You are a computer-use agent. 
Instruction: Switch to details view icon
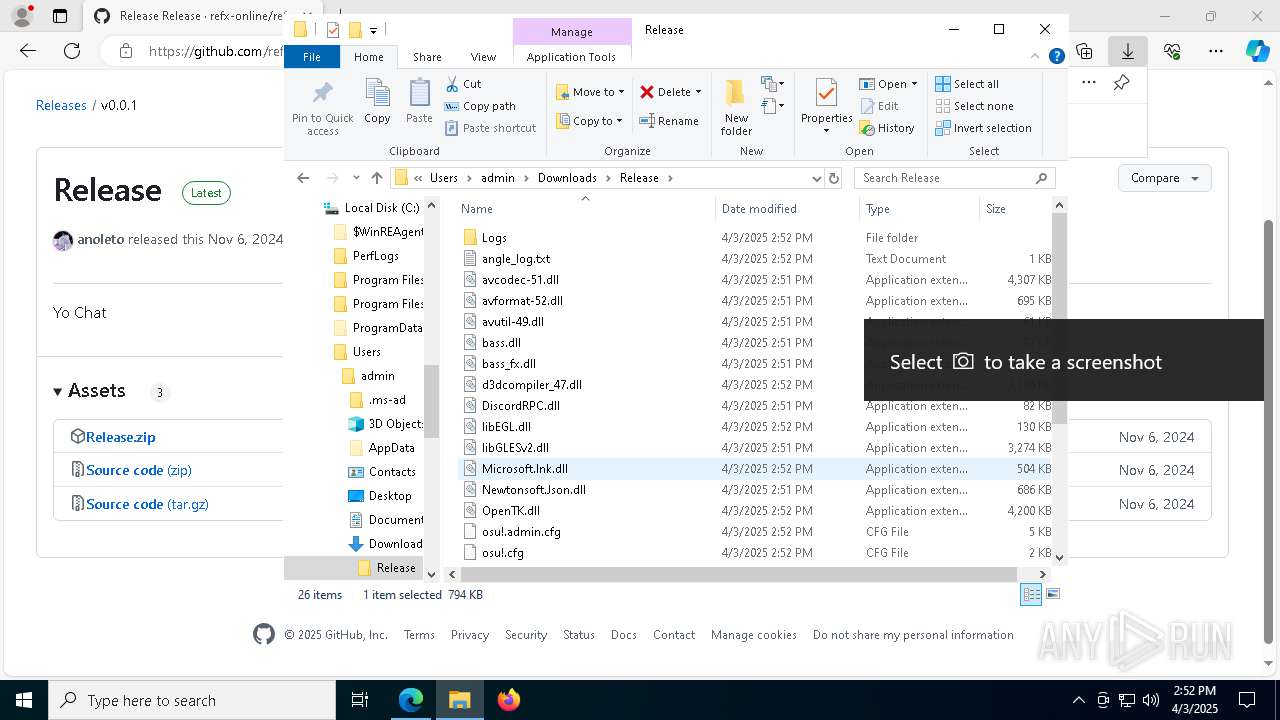(x=1030, y=595)
